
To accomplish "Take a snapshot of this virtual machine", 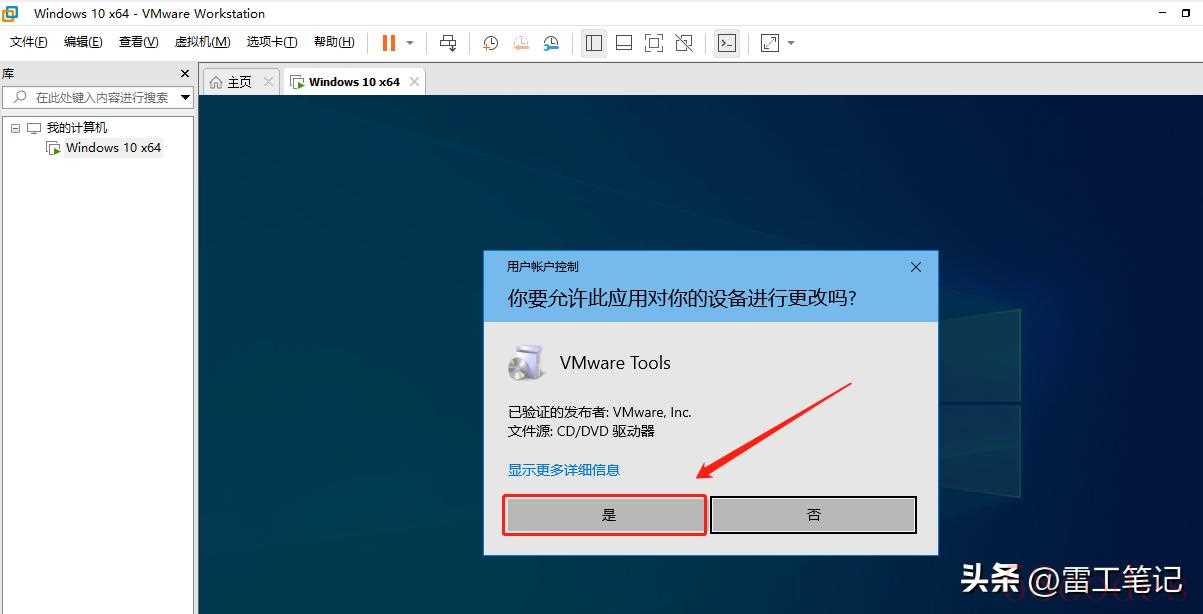I will pos(490,43).
